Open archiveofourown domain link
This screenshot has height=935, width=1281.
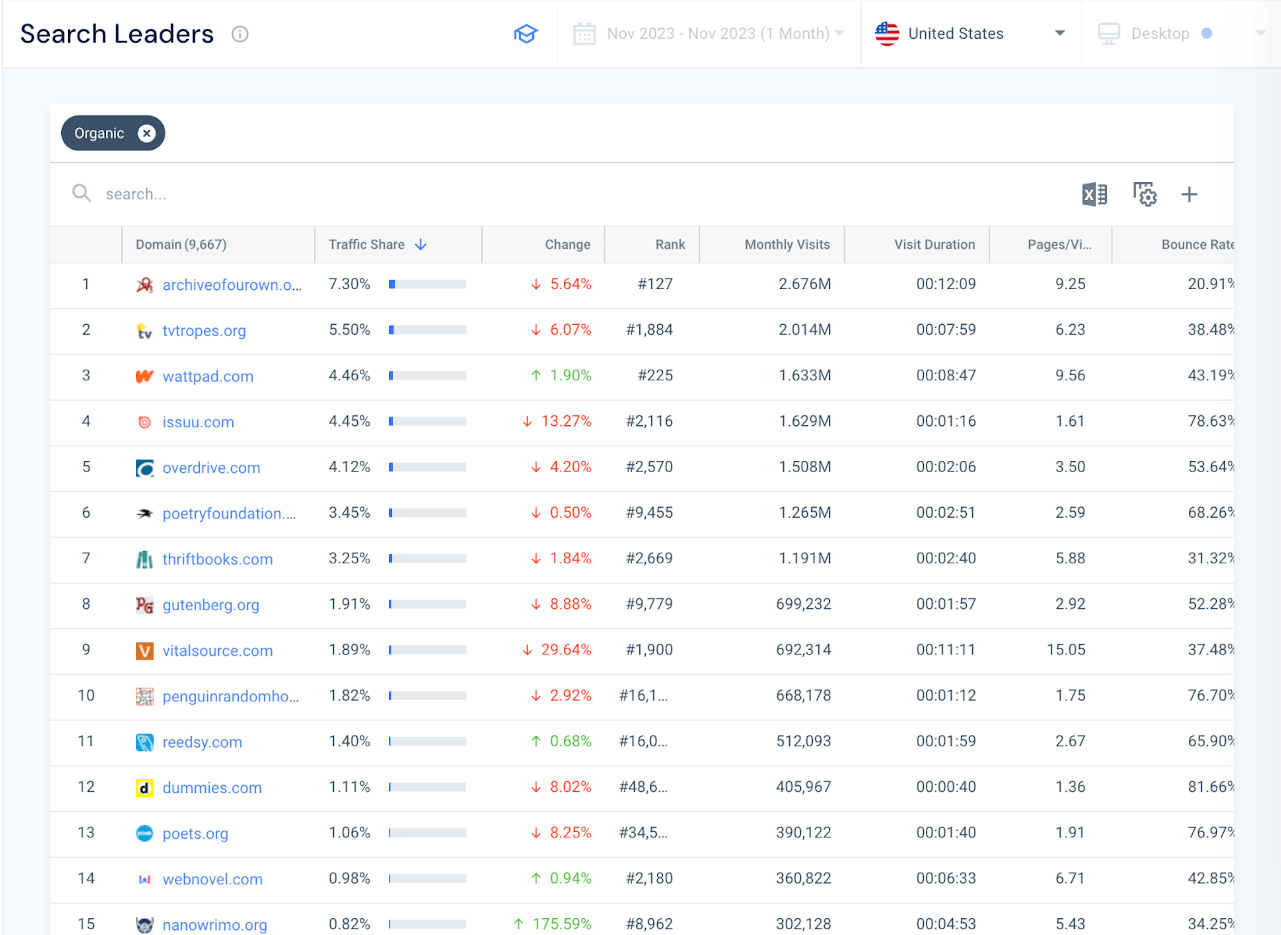coord(232,285)
